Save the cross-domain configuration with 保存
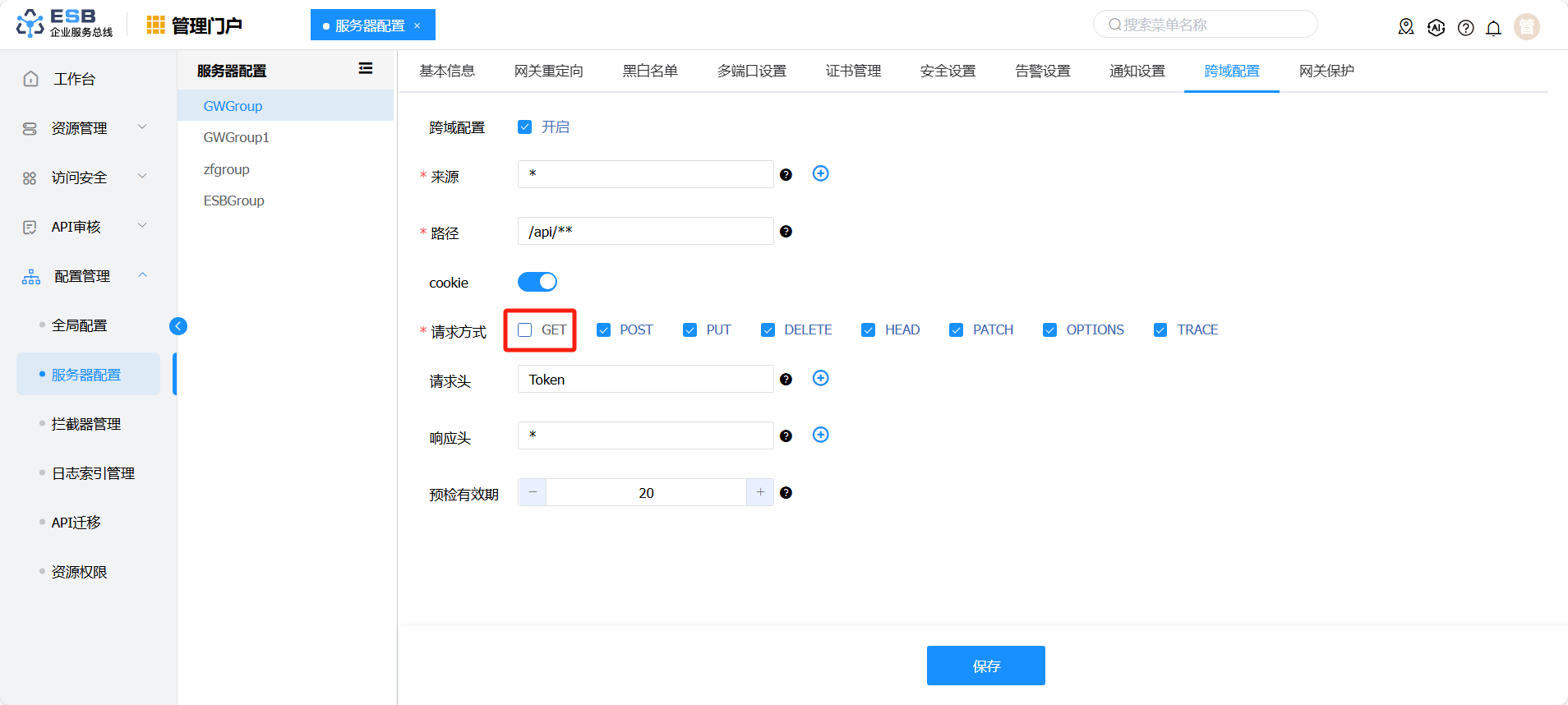1568x705 pixels. [x=986, y=666]
